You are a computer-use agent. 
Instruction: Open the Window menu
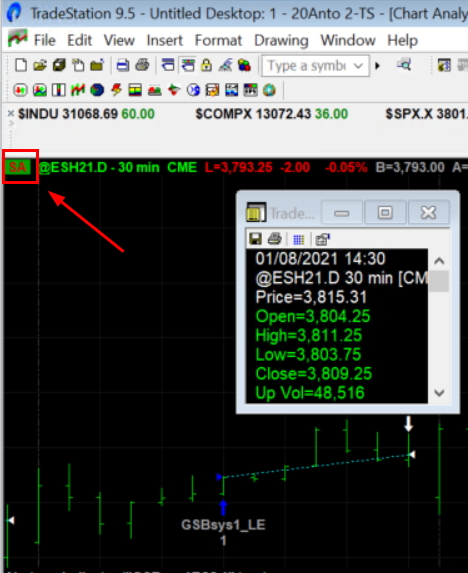pos(348,40)
